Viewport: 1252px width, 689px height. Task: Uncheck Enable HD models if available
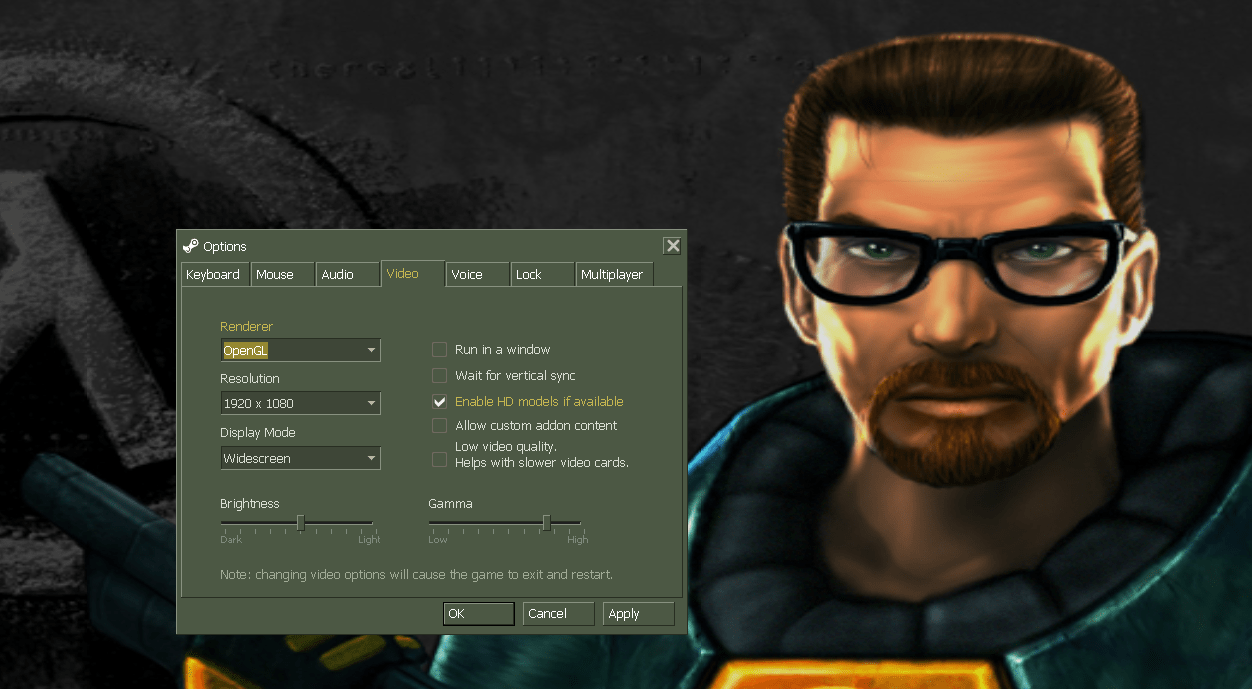(x=439, y=401)
